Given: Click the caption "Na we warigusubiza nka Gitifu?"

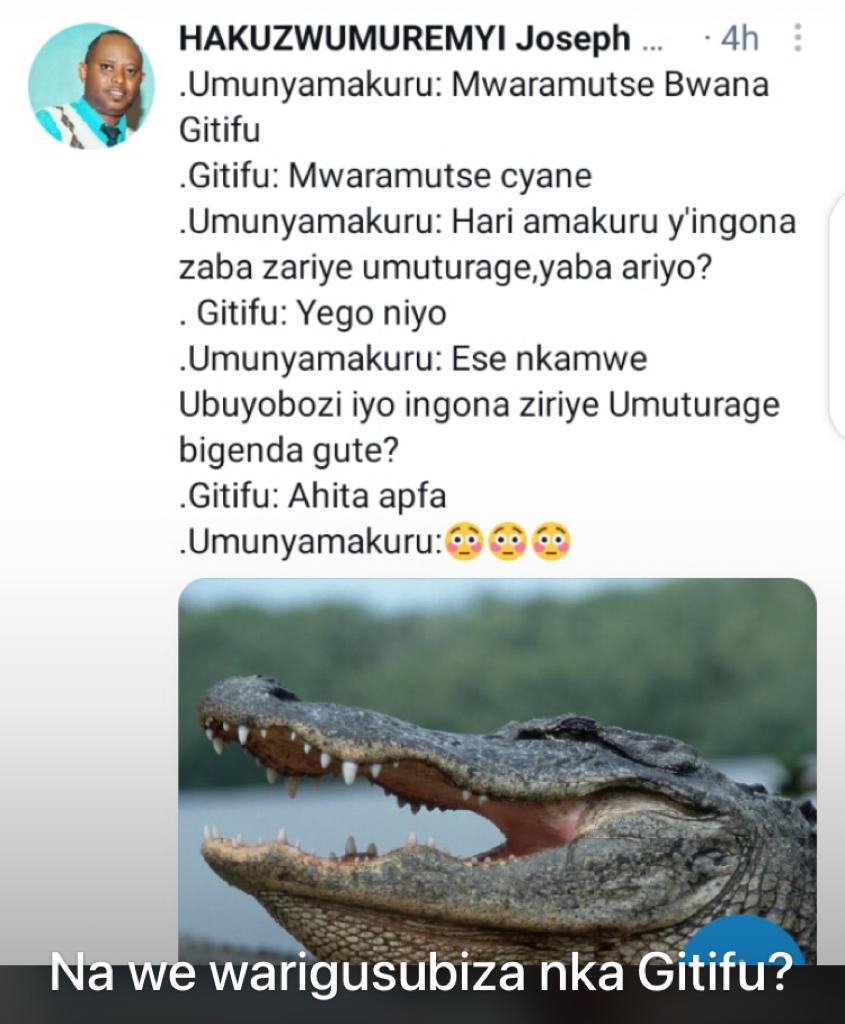Looking at the screenshot, I should point(422,974).
